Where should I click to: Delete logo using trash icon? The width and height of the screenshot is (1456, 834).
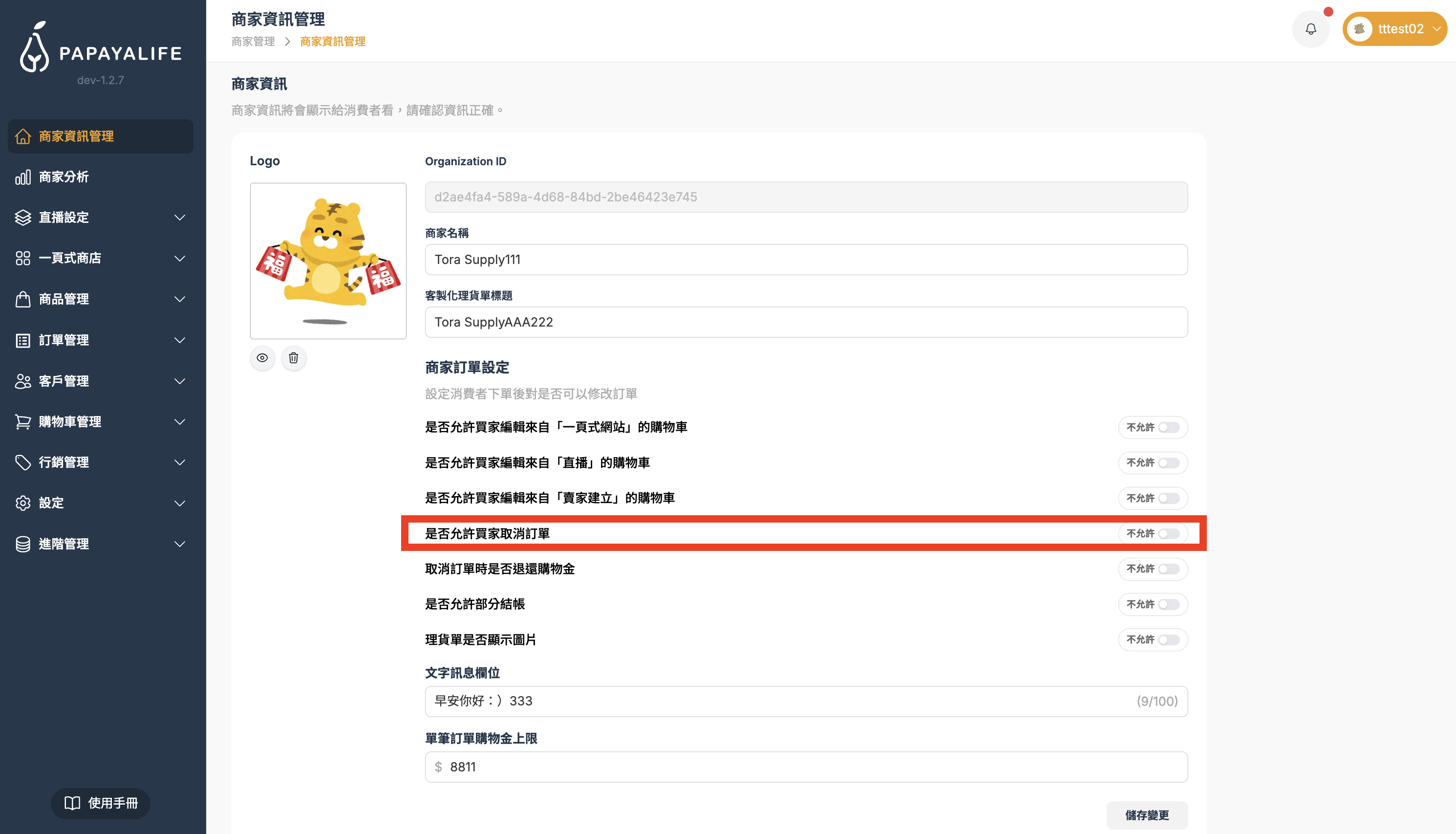(294, 358)
